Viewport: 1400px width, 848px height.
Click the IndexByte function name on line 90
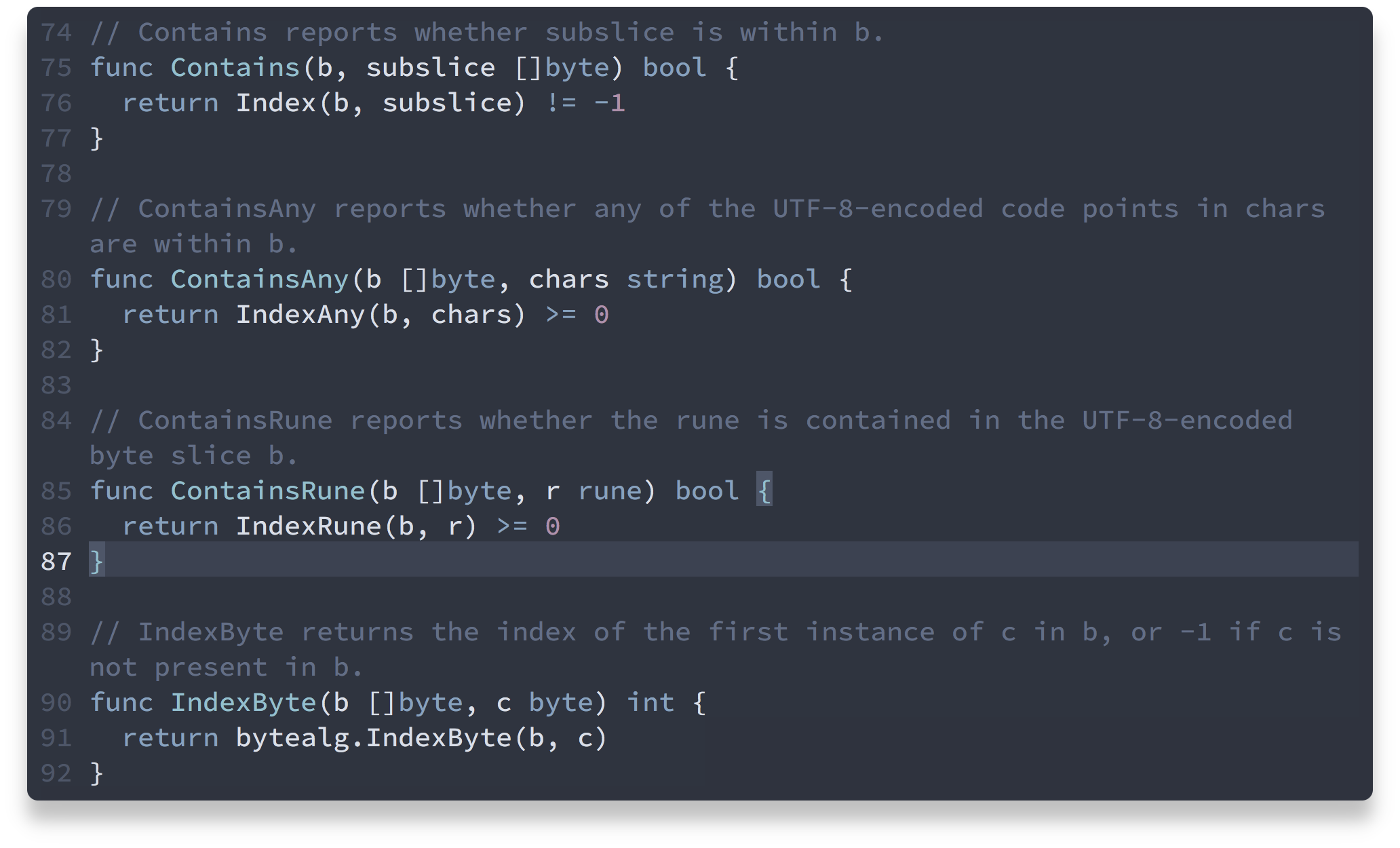[243, 702]
